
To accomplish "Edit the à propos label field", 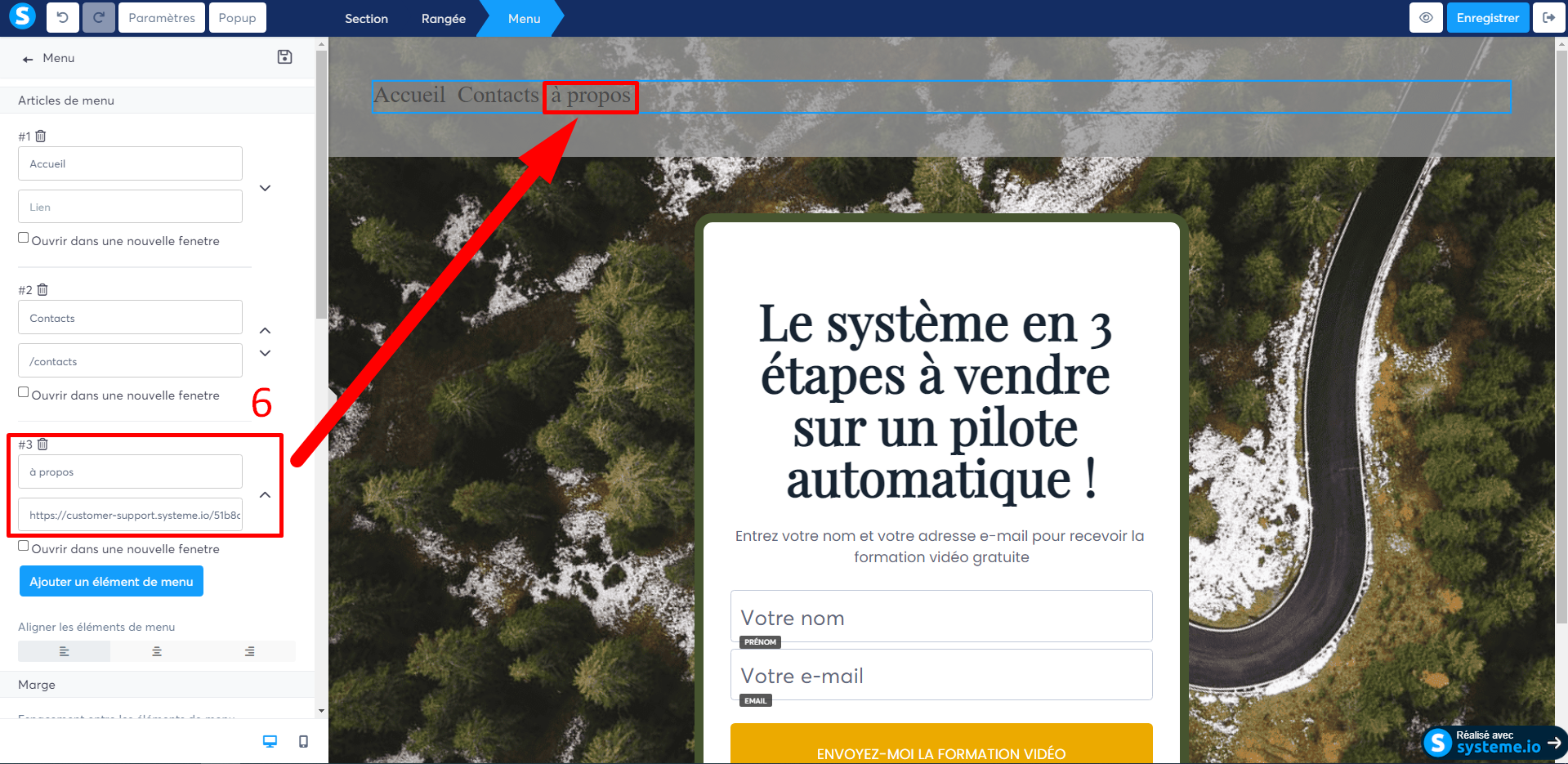I will click(130, 471).
